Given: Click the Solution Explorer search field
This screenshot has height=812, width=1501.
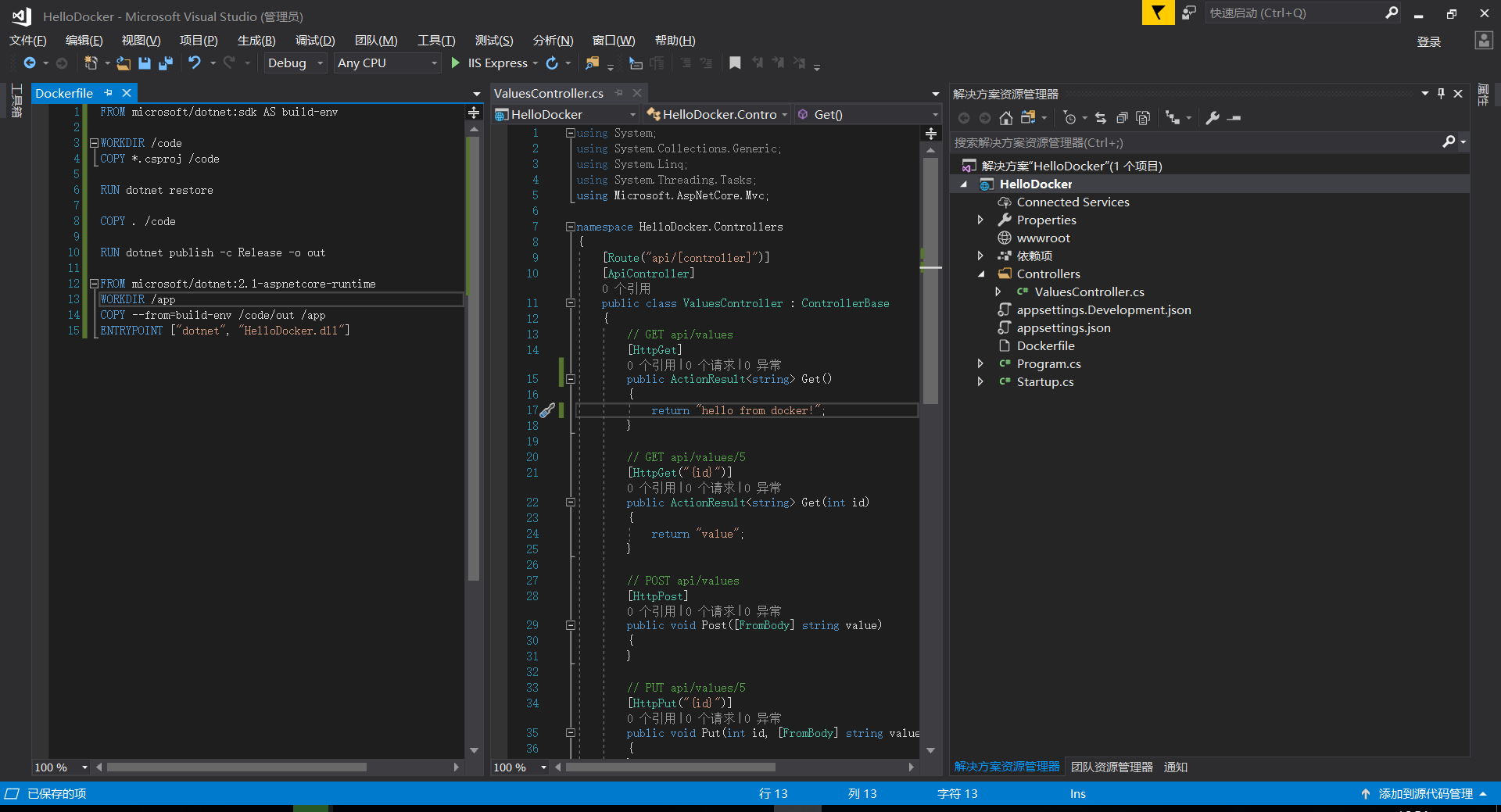Looking at the screenshot, I should click(x=1196, y=142).
